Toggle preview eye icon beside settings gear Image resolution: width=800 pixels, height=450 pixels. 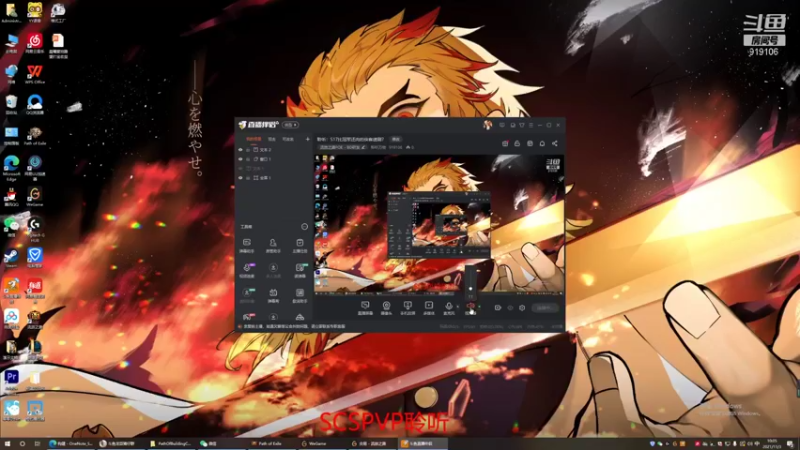[x=510, y=308]
